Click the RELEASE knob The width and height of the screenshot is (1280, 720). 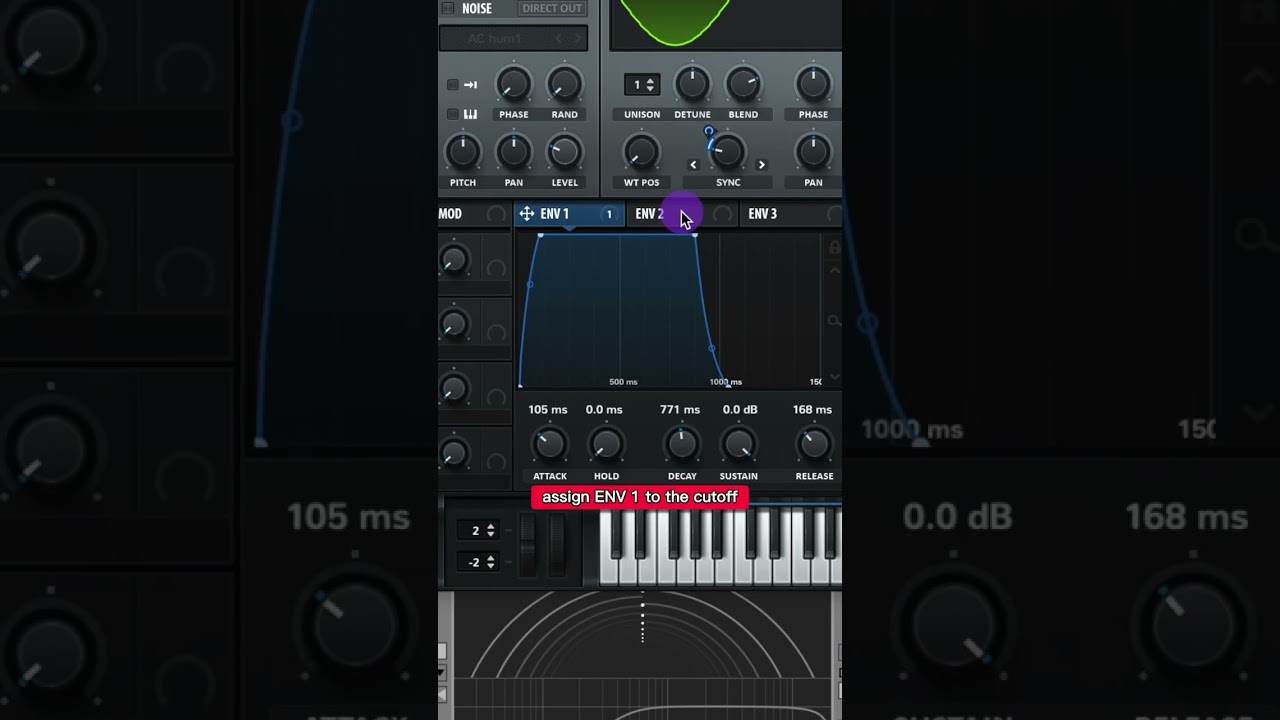point(813,443)
